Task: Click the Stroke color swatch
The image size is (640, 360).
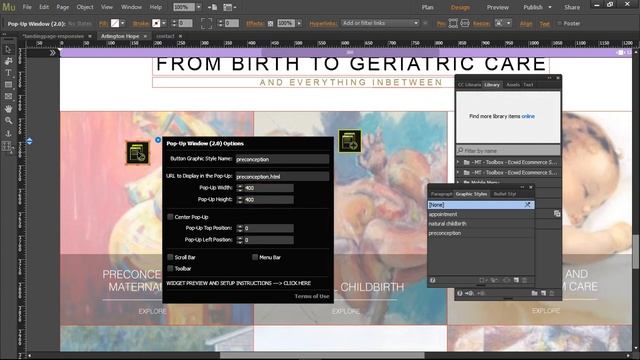Action: (x=156, y=23)
